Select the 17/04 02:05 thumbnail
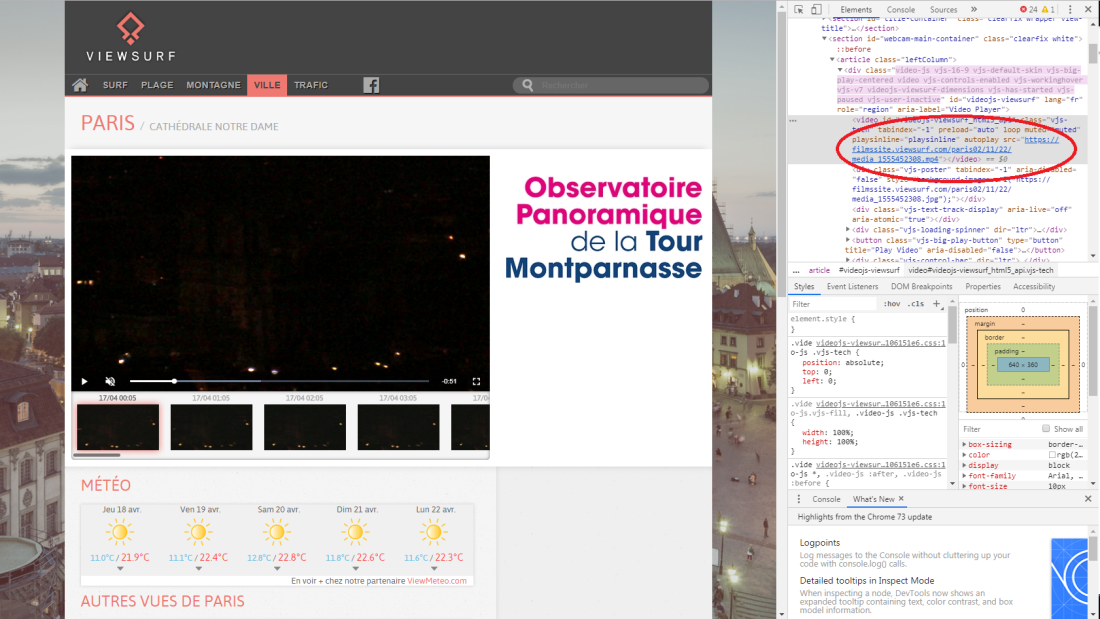Viewport: 1100px width, 619px height. [x=304, y=427]
